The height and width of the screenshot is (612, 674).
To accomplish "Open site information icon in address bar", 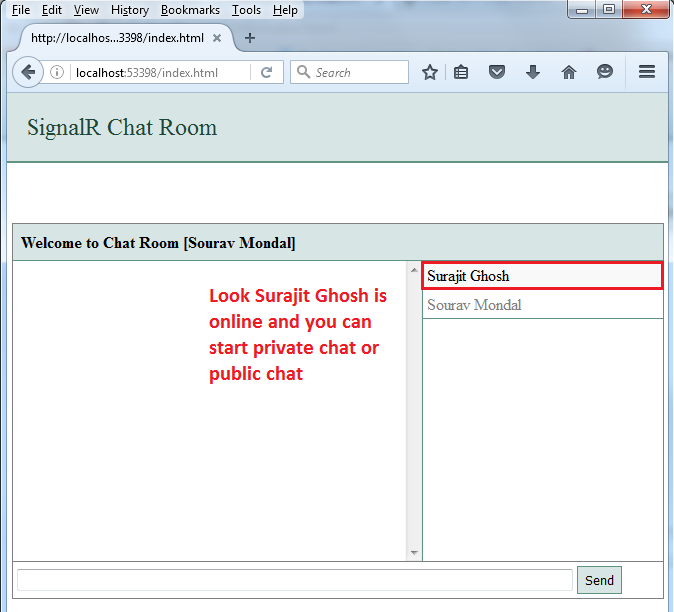I will point(57,72).
